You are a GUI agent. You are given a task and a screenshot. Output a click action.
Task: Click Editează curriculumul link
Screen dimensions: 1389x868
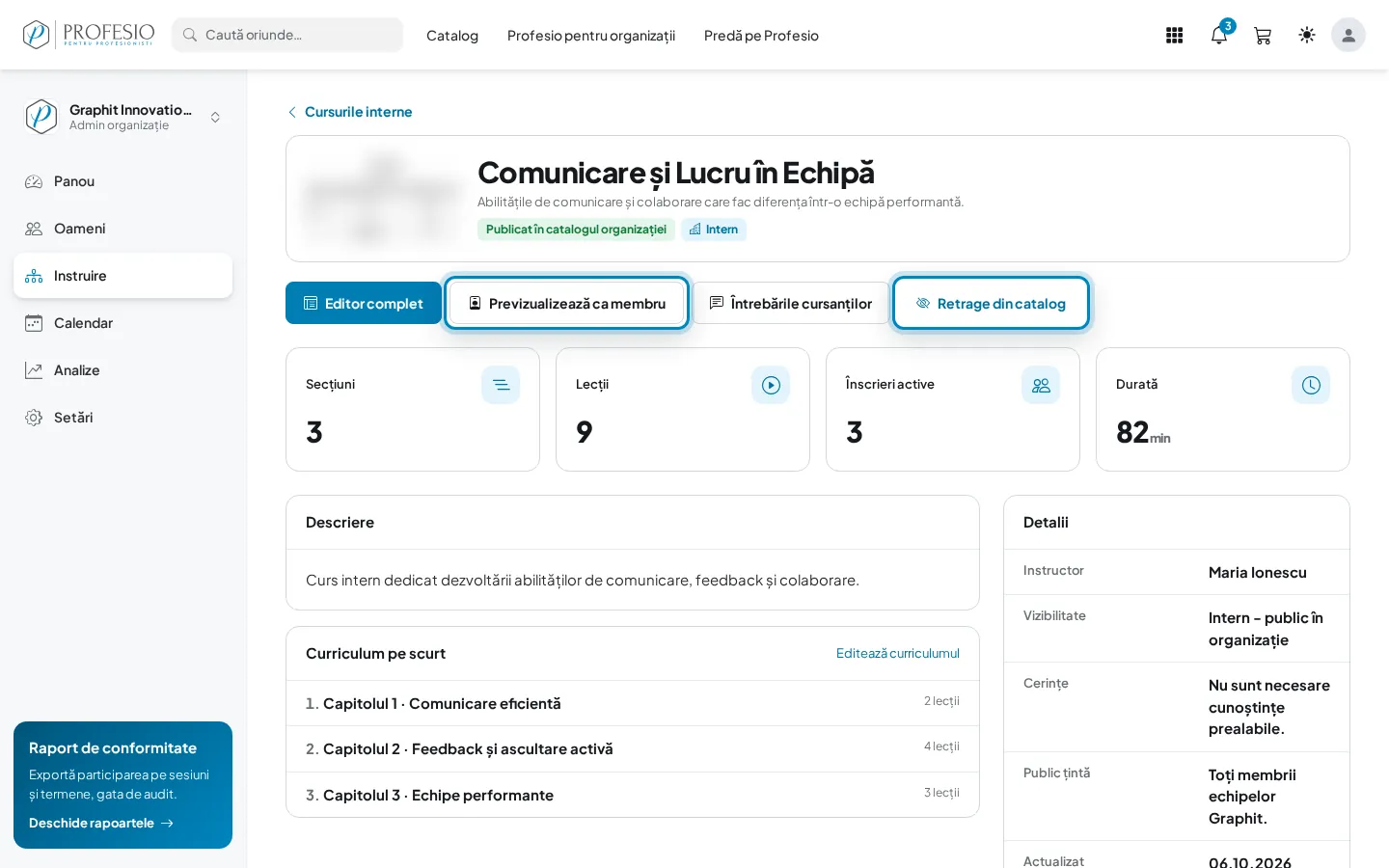click(898, 653)
